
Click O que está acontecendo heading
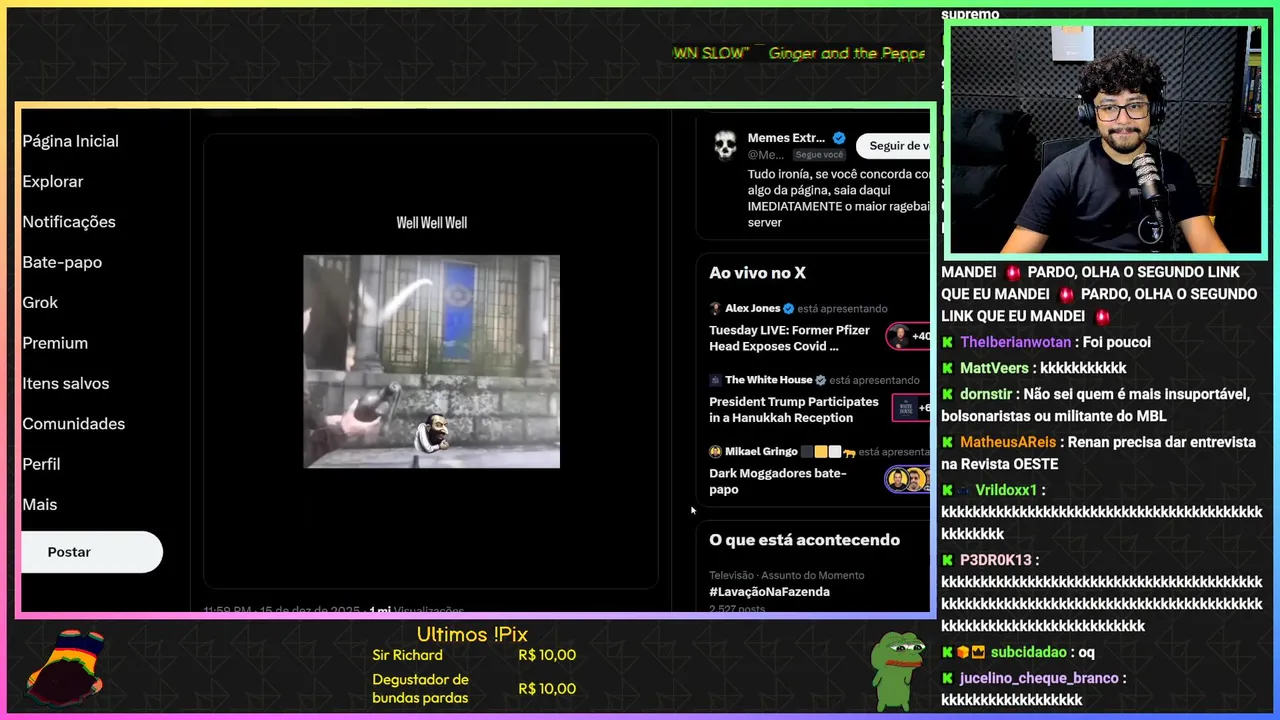tap(805, 540)
